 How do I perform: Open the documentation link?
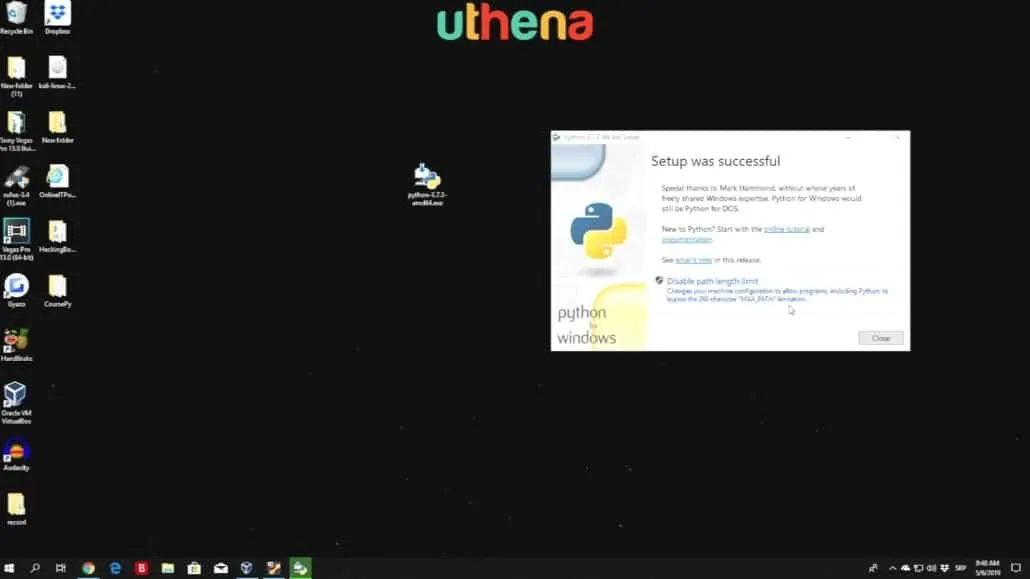tap(686, 240)
